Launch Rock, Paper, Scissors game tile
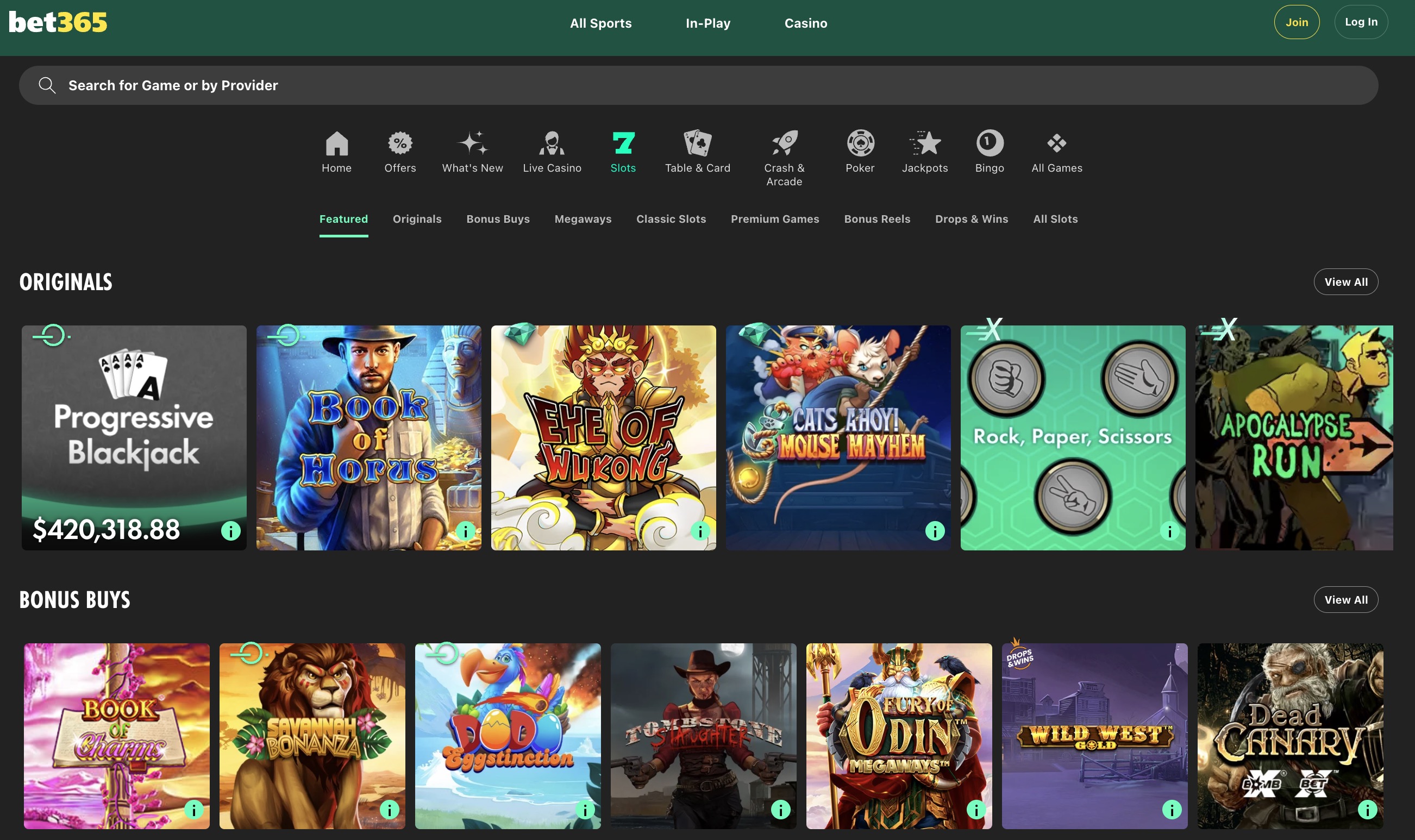The height and width of the screenshot is (840, 1415). click(x=1073, y=437)
